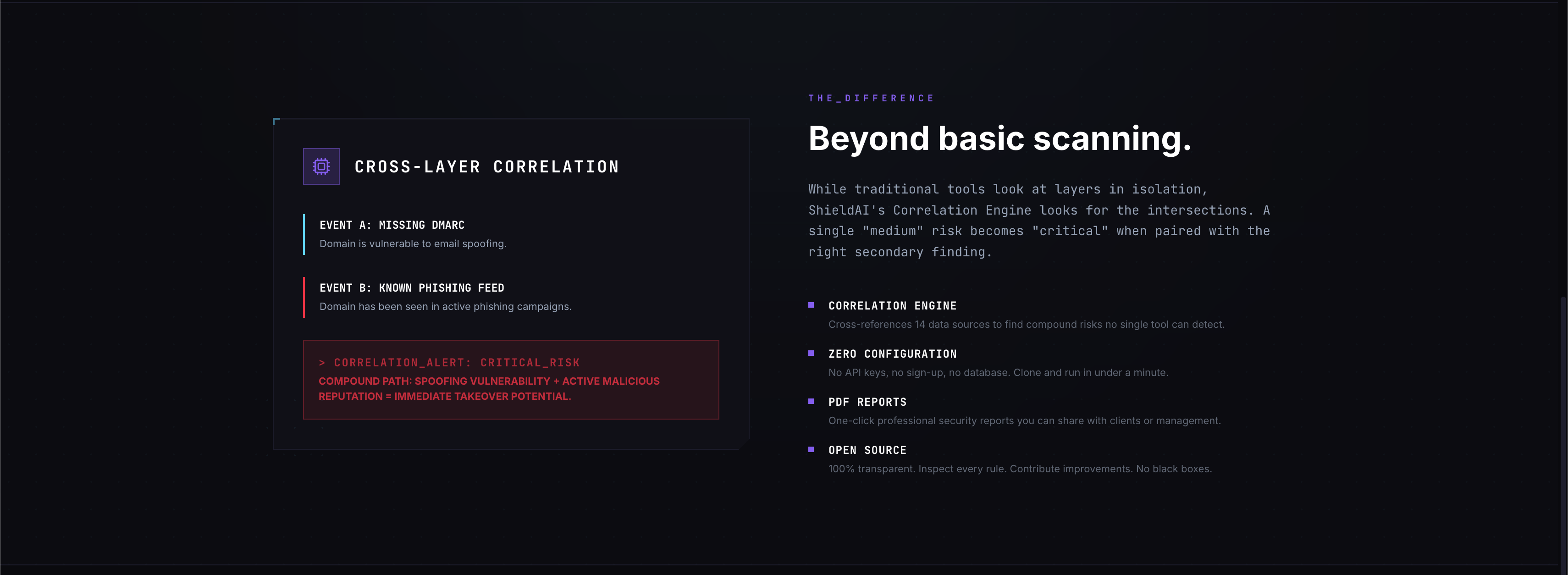The width and height of the screenshot is (1568, 575).
Task: Click the Zero Configuration bullet square
Action: (x=811, y=353)
